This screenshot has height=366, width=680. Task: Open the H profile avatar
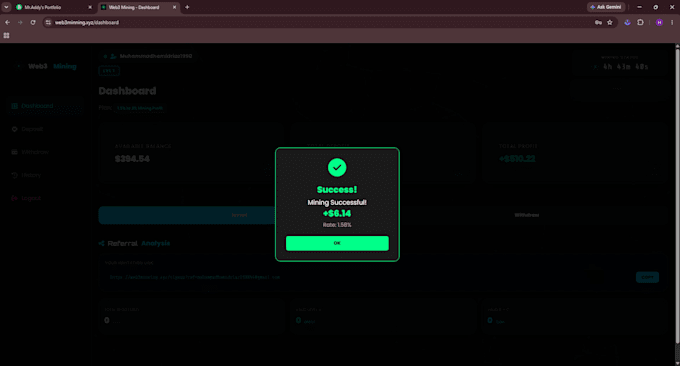point(659,23)
